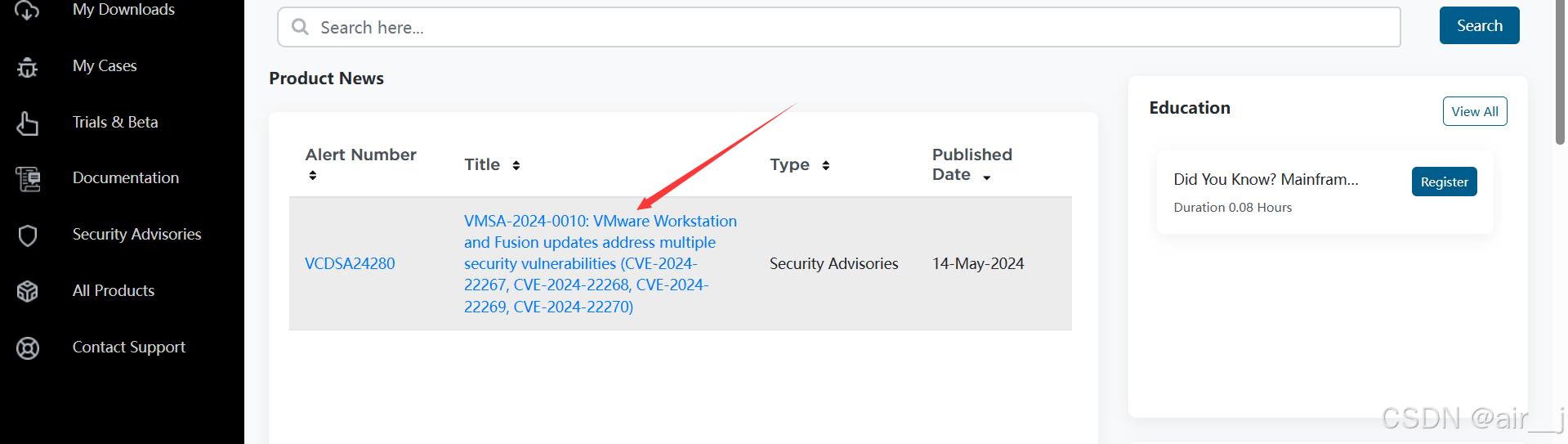The image size is (1568, 444).
Task: Register for Did You Know course
Action: click(x=1444, y=182)
